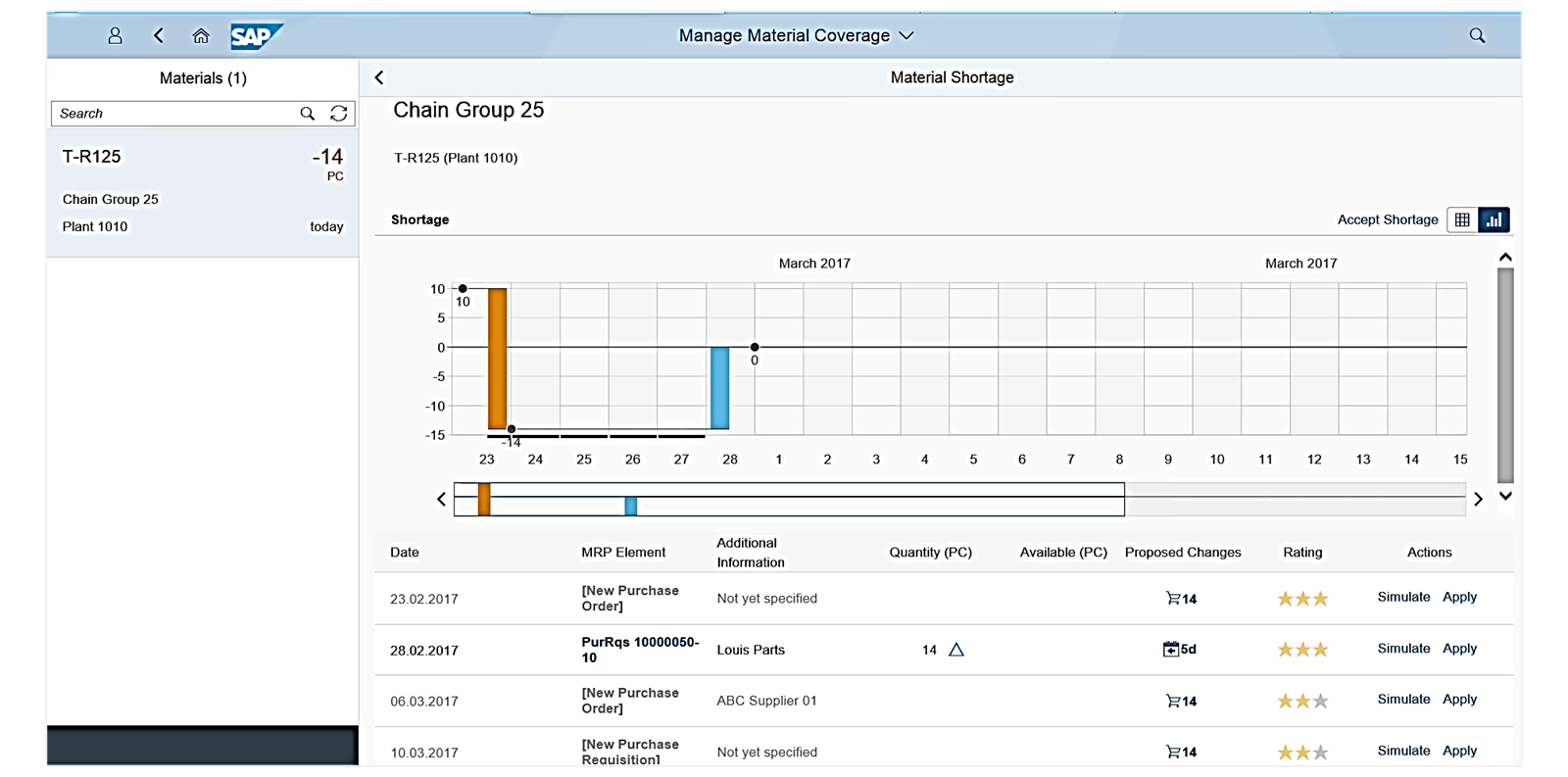Move chart timeline right with arrow
This screenshot has width=1568, height=777.
[1478, 500]
